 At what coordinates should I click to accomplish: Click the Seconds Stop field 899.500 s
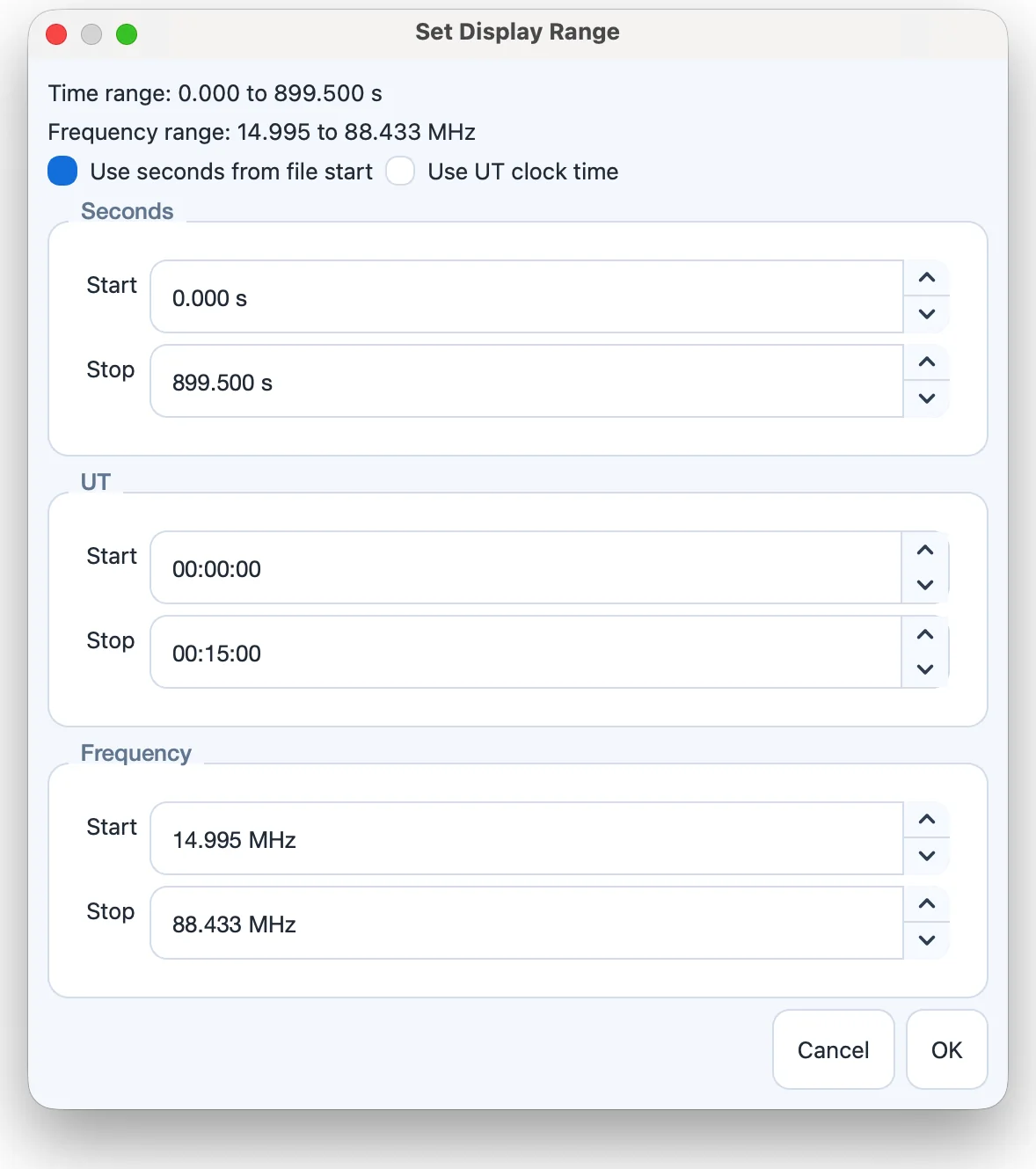pyautogui.click(x=527, y=381)
